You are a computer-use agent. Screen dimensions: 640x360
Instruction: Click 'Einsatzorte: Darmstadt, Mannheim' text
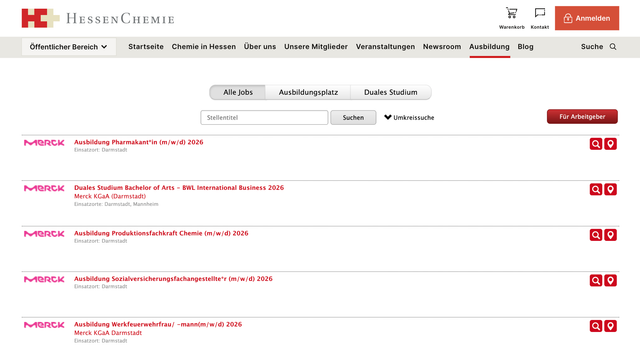pos(116,204)
